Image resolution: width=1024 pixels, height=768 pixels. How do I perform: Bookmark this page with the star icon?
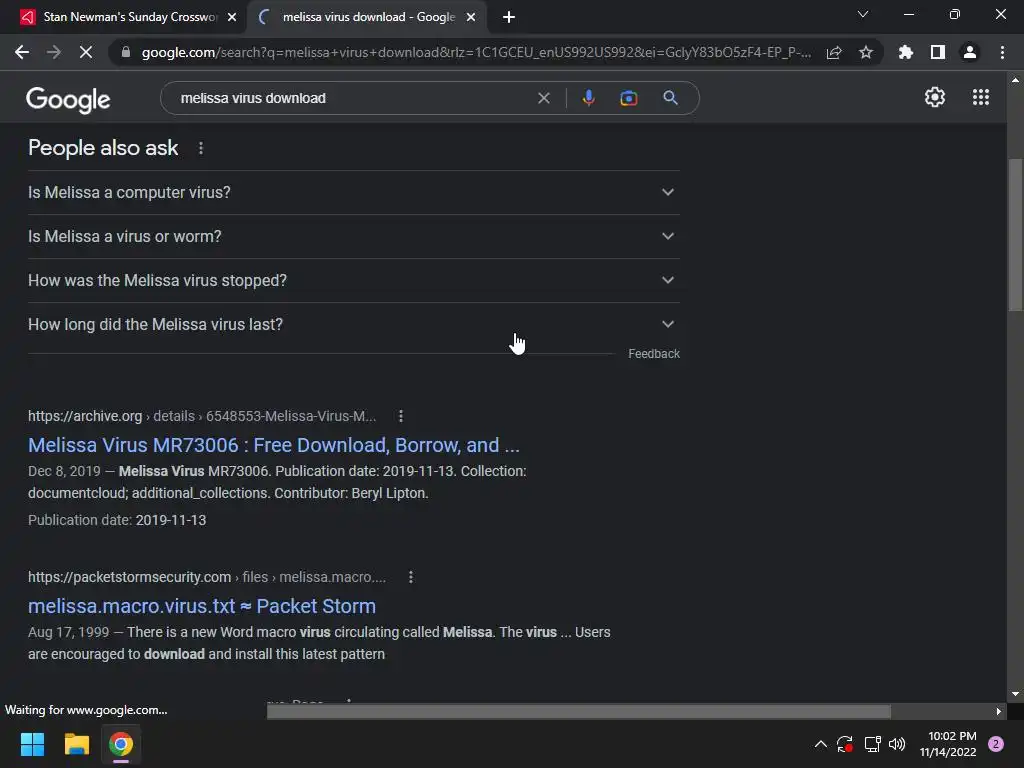(x=866, y=52)
